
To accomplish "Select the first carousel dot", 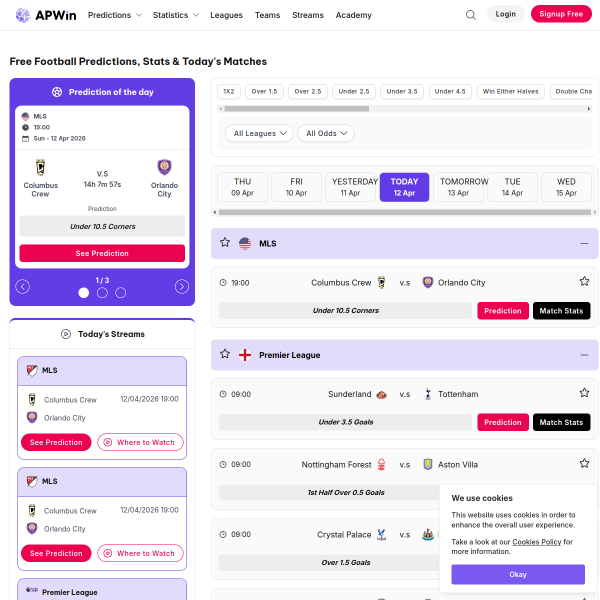I will [84, 293].
